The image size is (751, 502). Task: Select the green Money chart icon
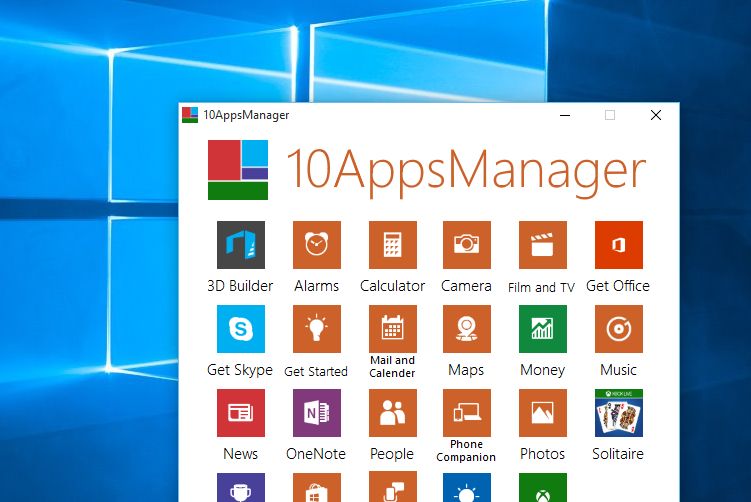coord(543,329)
